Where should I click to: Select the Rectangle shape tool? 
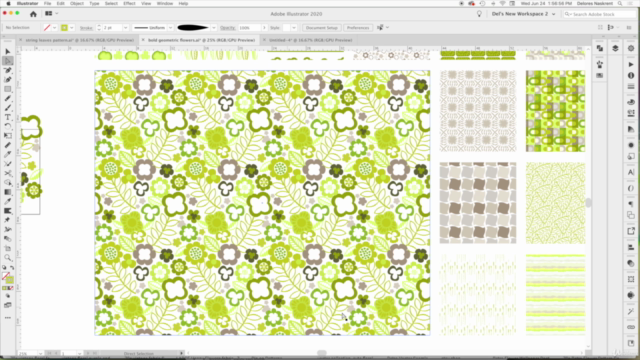(x=8, y=89)
